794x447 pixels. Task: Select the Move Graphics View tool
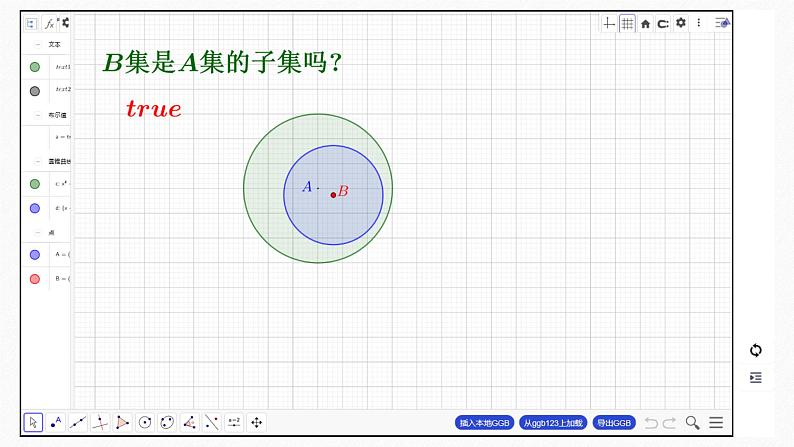[x=256, y=422]
